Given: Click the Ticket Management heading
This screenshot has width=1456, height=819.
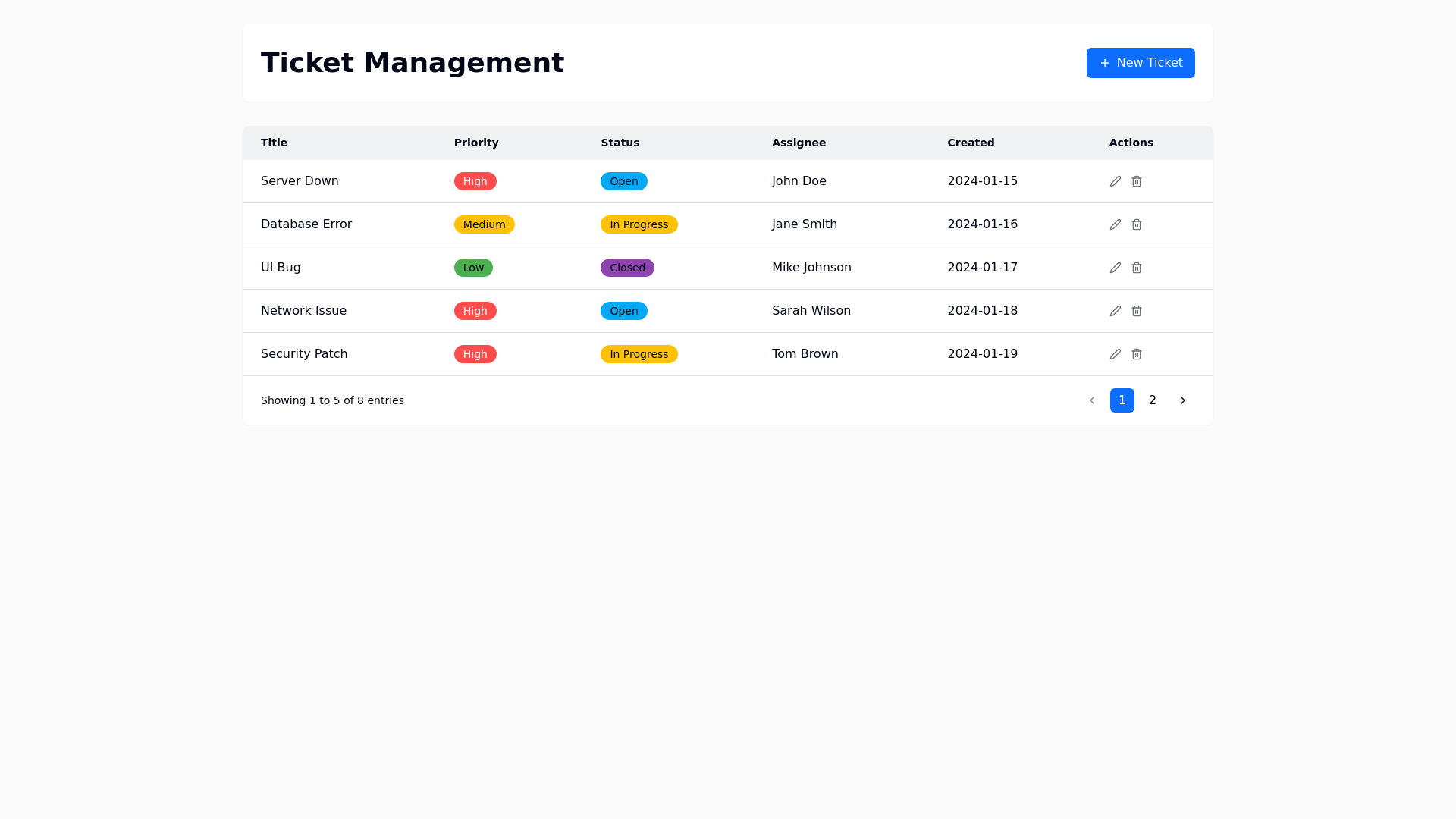Looking at the screenshot, I should [x=413, y=63].
